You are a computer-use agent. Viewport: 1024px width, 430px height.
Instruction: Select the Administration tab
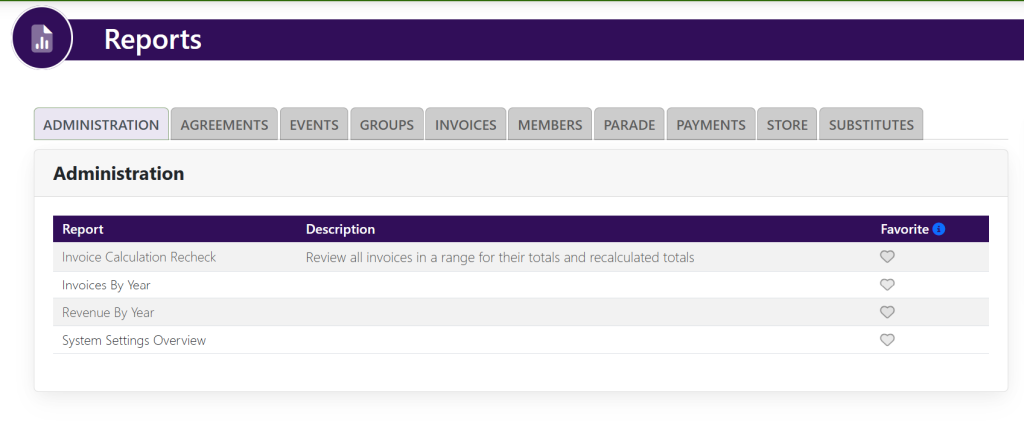tap(101, 125)
